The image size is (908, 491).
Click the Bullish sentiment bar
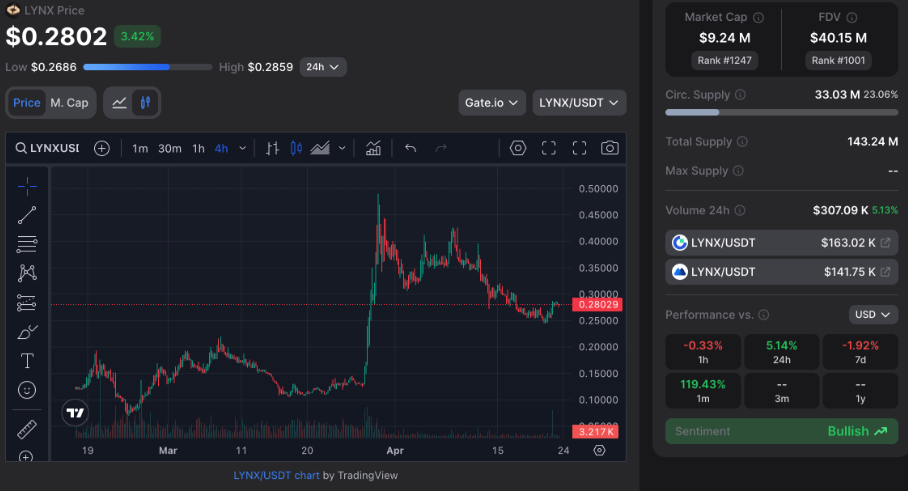tap(781, 431)
